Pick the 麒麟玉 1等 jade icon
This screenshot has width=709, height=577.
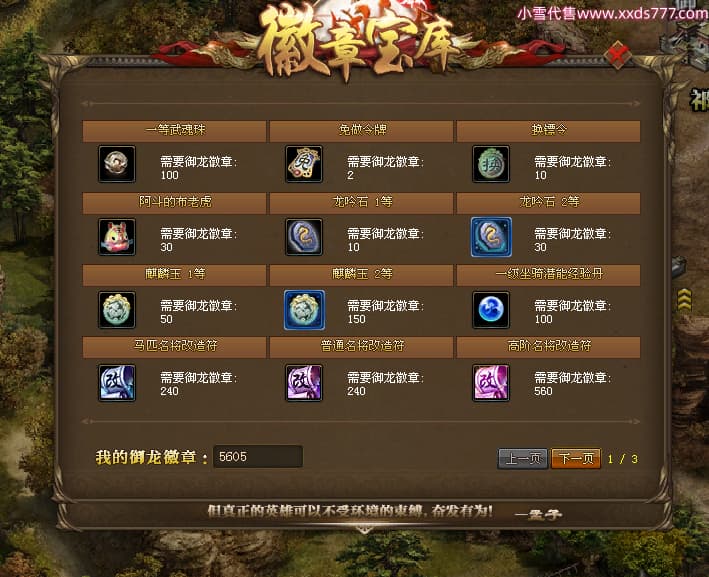tap(117, 310)
